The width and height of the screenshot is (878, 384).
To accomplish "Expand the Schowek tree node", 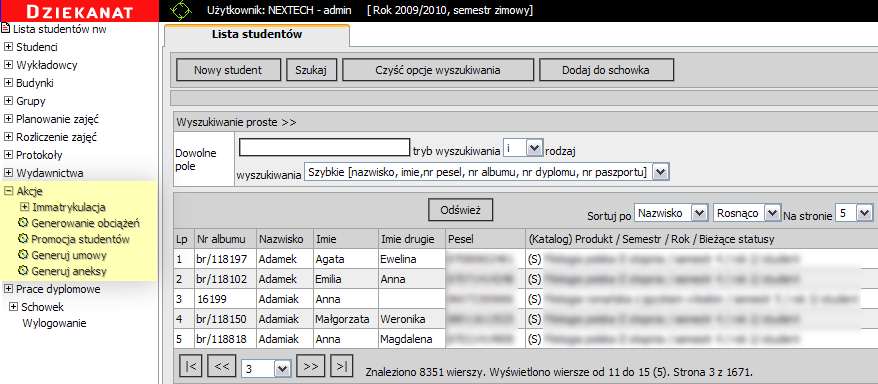I will [13, 307].
